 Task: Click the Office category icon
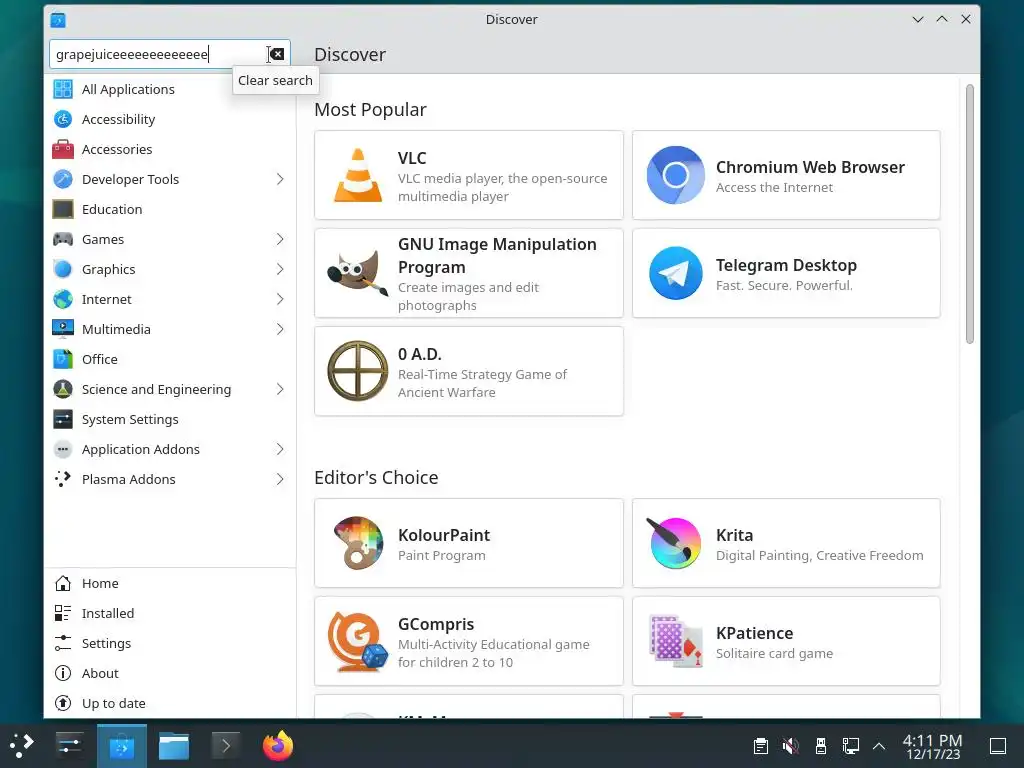[x=63, y=359]
